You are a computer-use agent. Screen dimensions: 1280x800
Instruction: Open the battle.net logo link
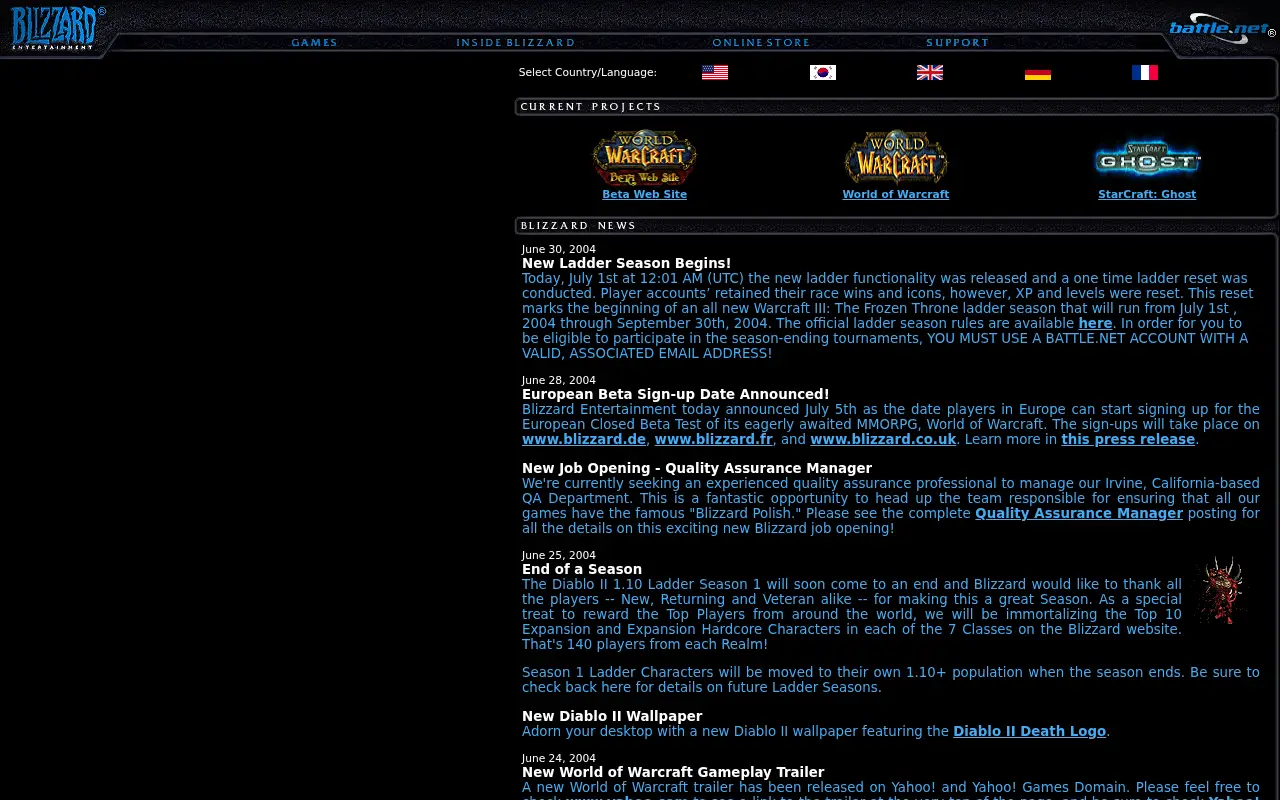1222,29
